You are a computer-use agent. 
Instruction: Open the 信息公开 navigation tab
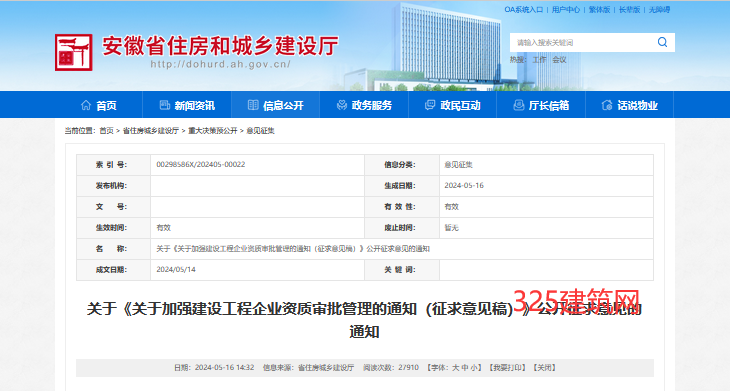[x=276, y=105]
